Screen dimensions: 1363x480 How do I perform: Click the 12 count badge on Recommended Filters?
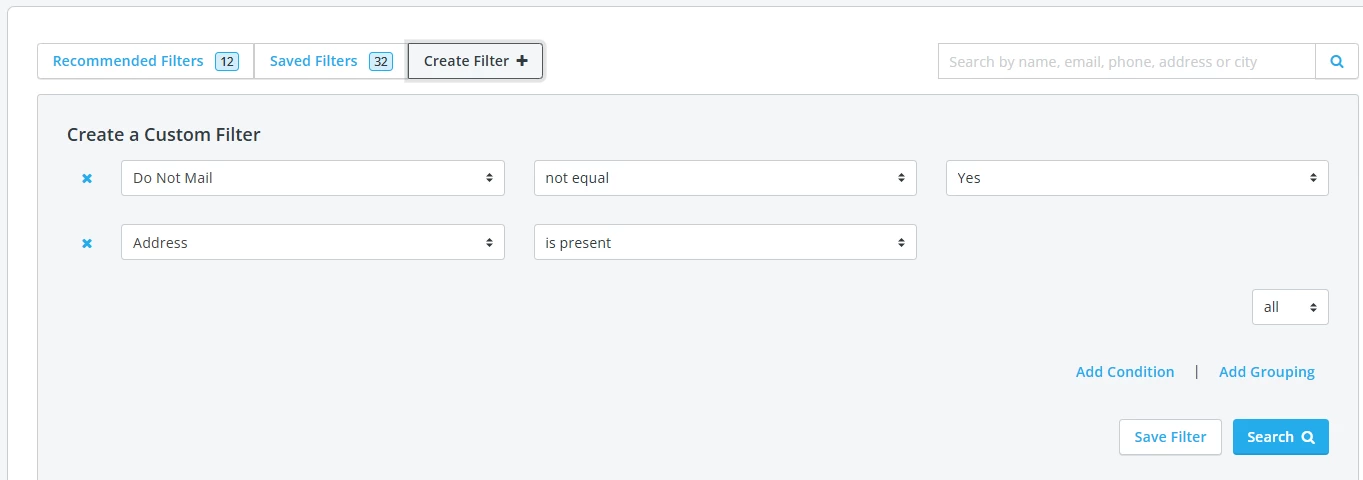(227, 62)
